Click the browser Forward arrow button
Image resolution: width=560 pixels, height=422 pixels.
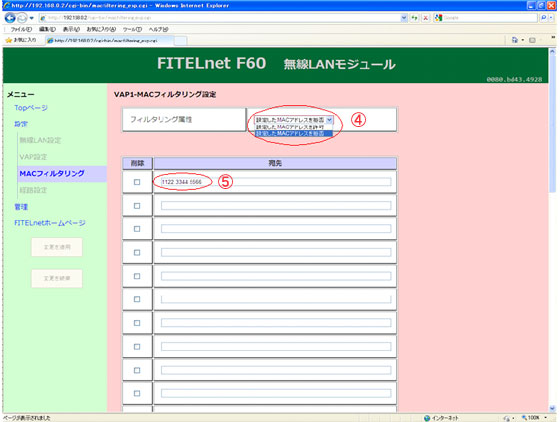[22, 17]
